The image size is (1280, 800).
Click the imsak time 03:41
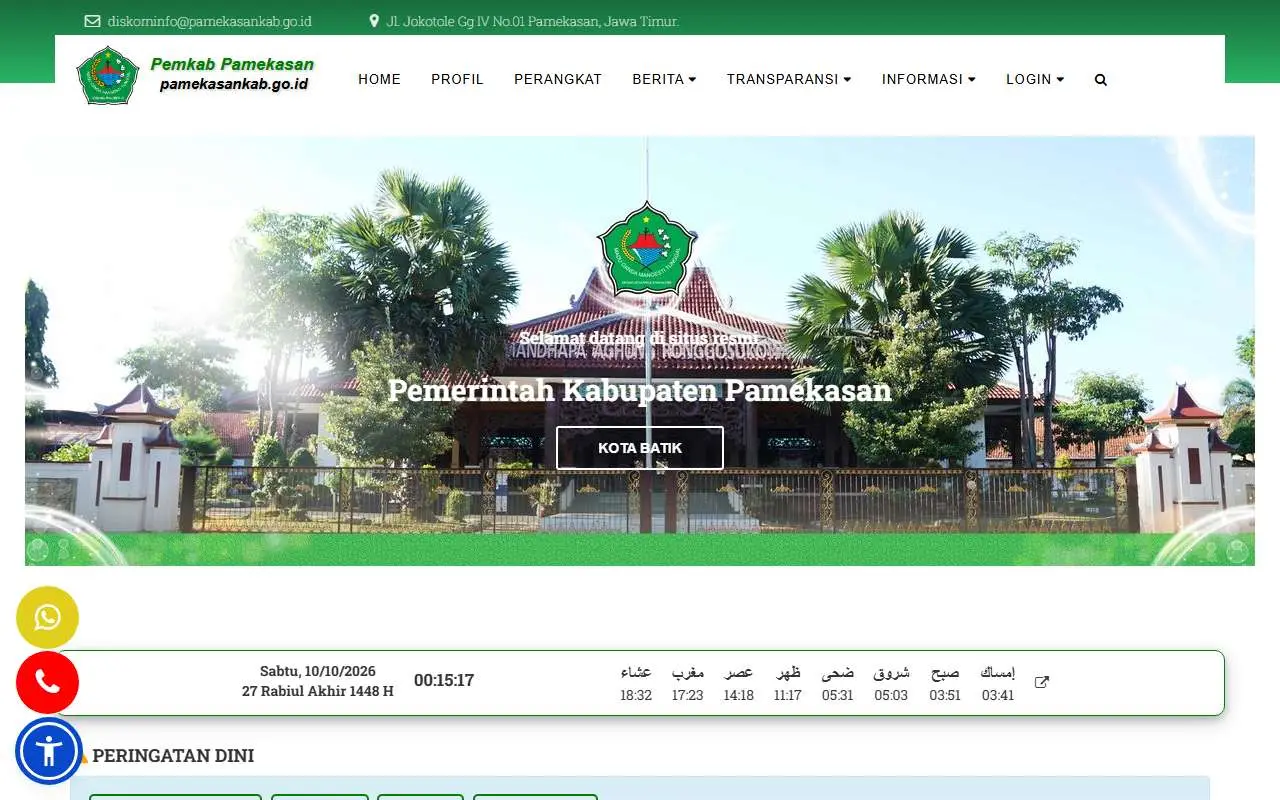coord(998,695)
